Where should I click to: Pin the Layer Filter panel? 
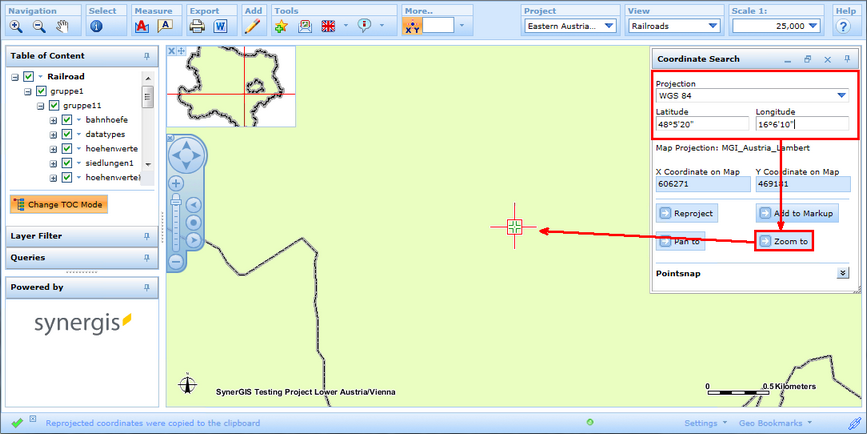pyautogui.click(x=147, y=237)
